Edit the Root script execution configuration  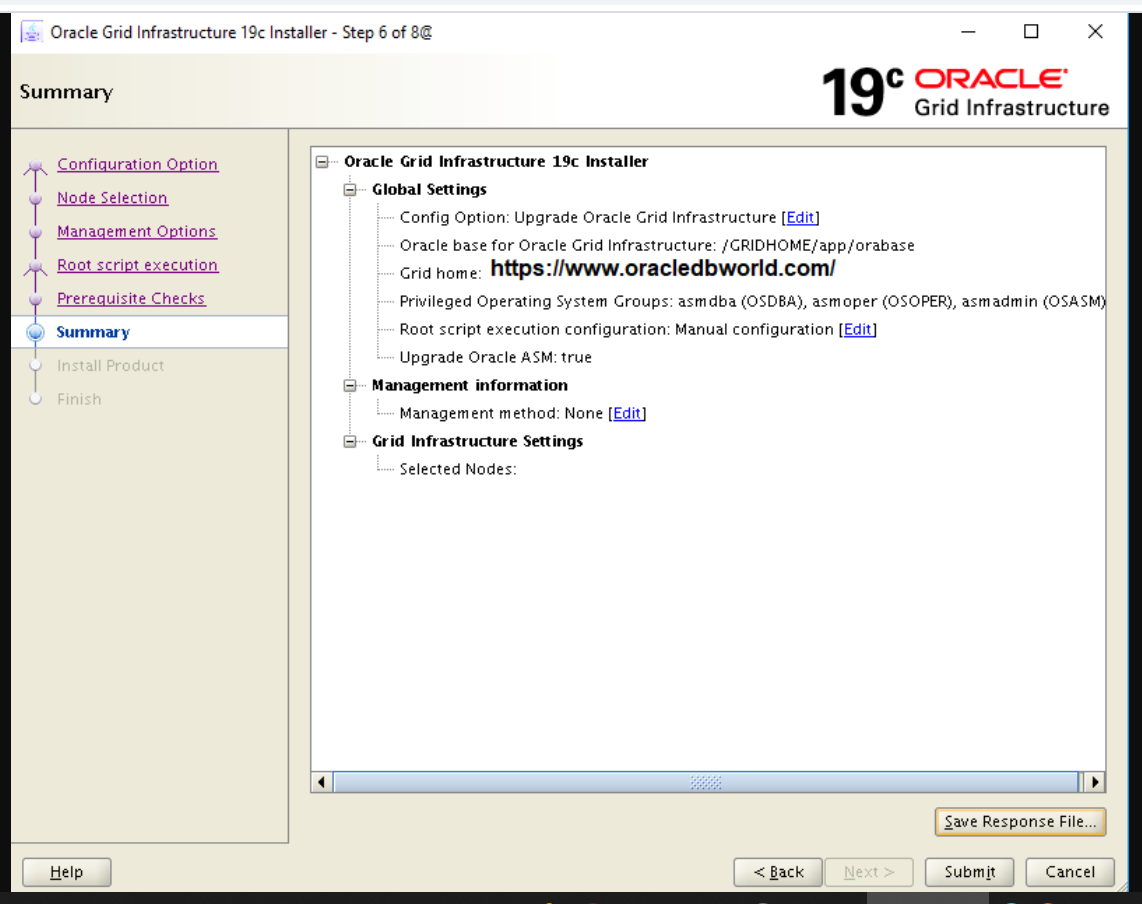pyautogui.click(x=857, y=329)
